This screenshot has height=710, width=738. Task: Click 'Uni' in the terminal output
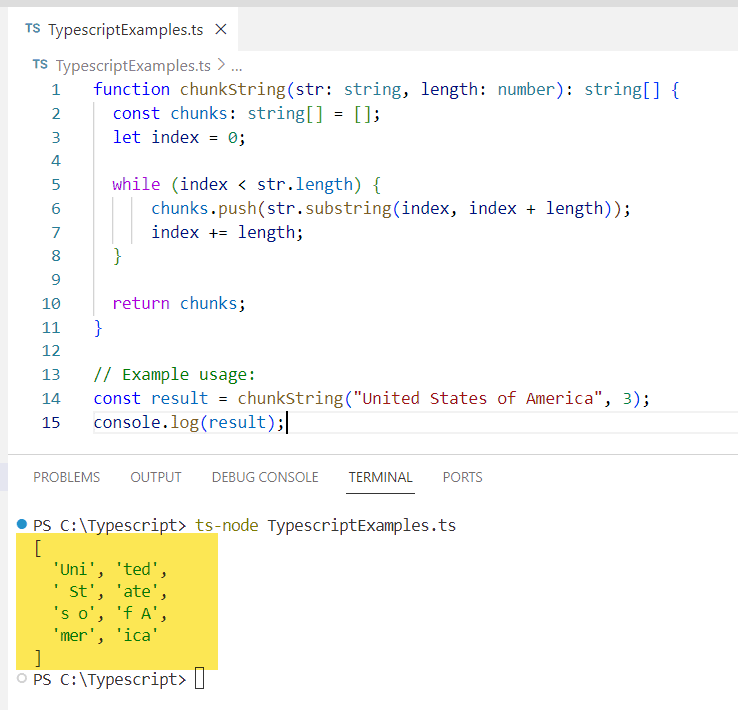(x=74, y=569)
